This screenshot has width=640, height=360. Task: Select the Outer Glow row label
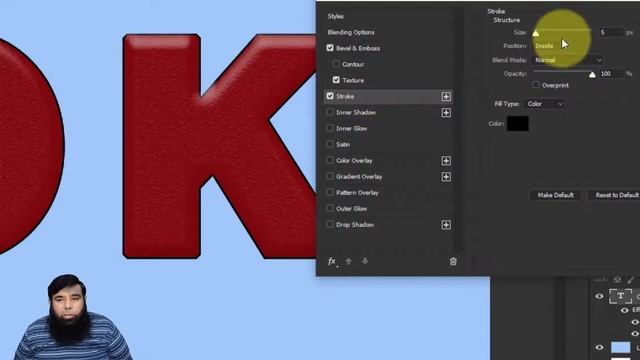pos(351,209)
